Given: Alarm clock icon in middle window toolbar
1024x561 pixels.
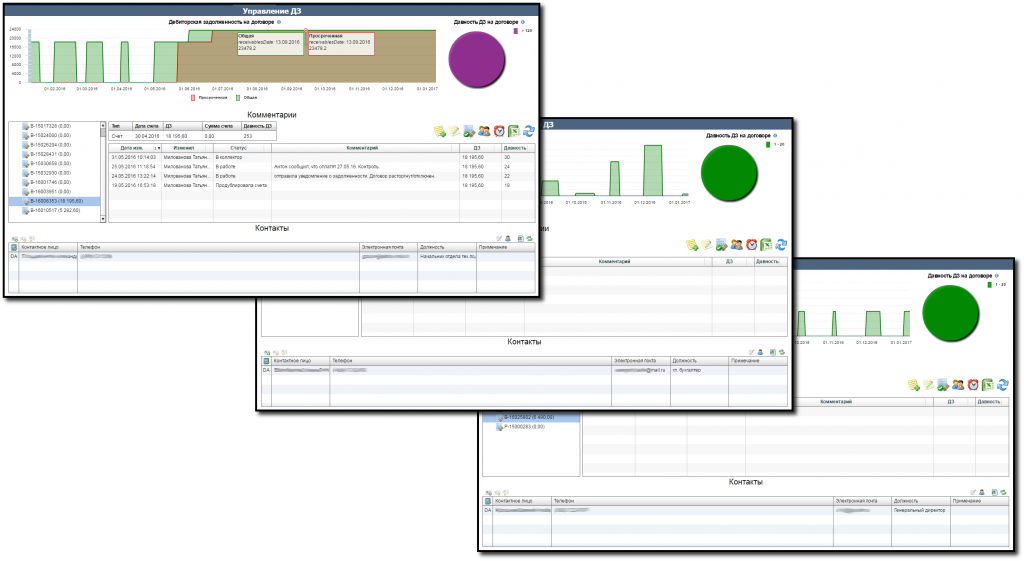Looking at the screenshot, I should tap(752, 244).
